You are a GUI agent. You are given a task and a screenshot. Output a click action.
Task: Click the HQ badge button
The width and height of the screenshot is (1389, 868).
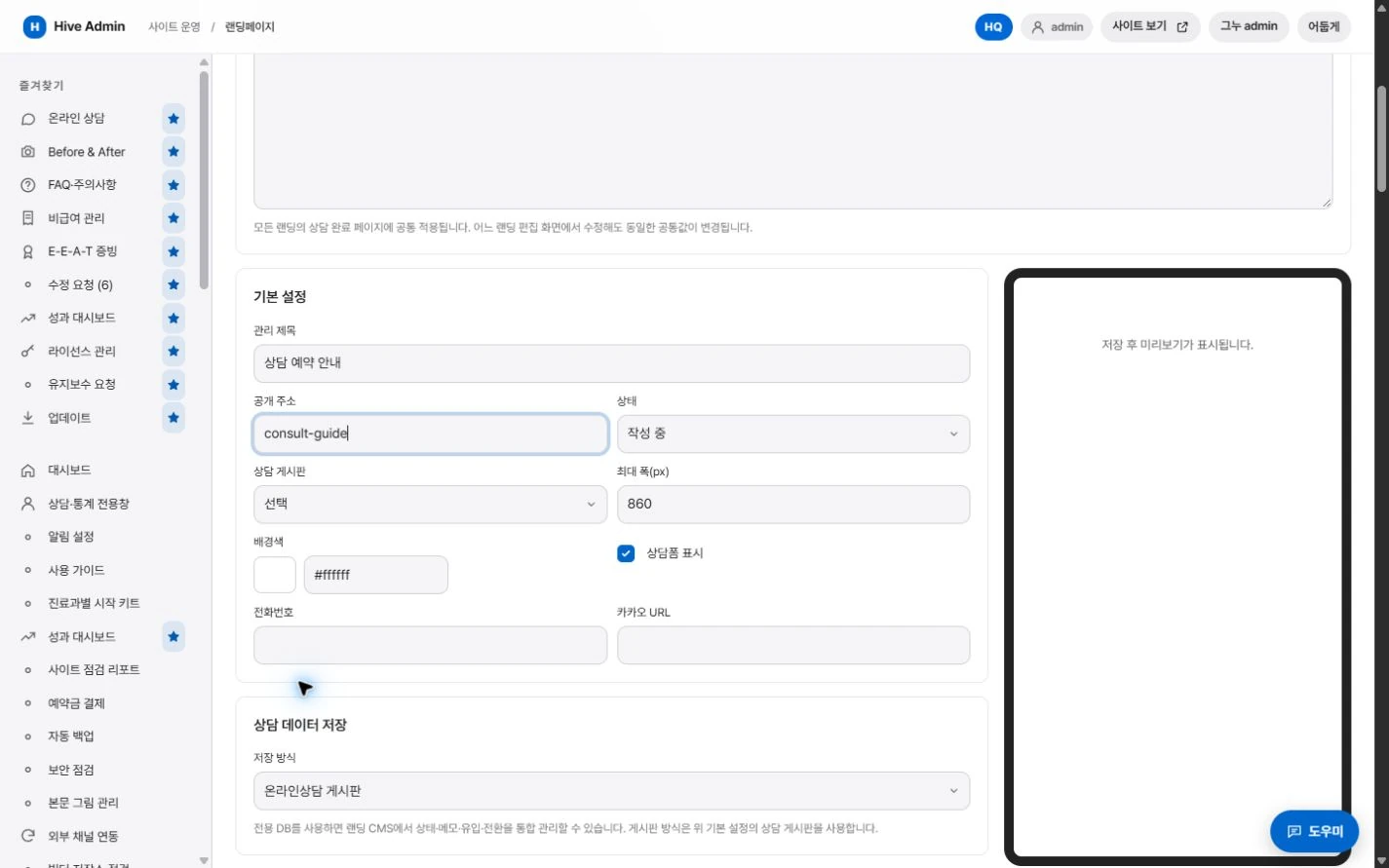[x=993, y=27]
